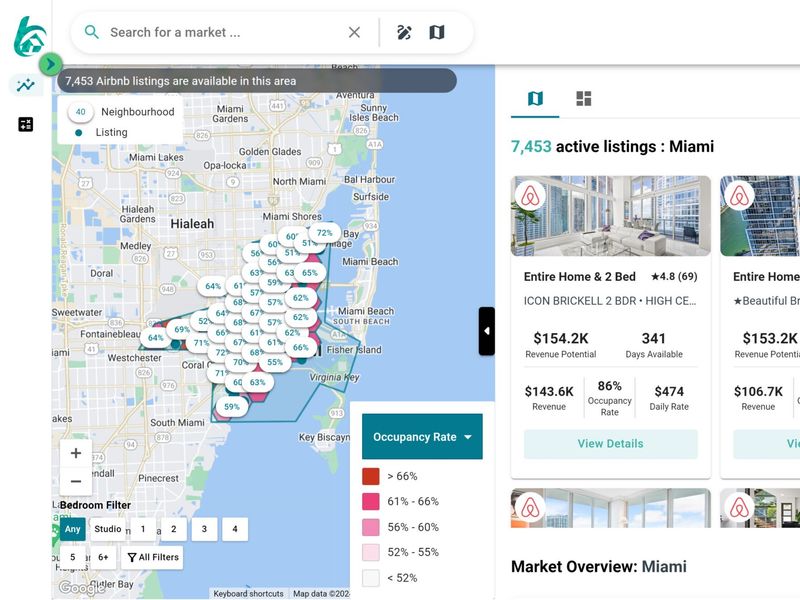This screenshot has width=800, height=600.
Task: Open the Occupancy Rate dropdown
Action: 422,437
